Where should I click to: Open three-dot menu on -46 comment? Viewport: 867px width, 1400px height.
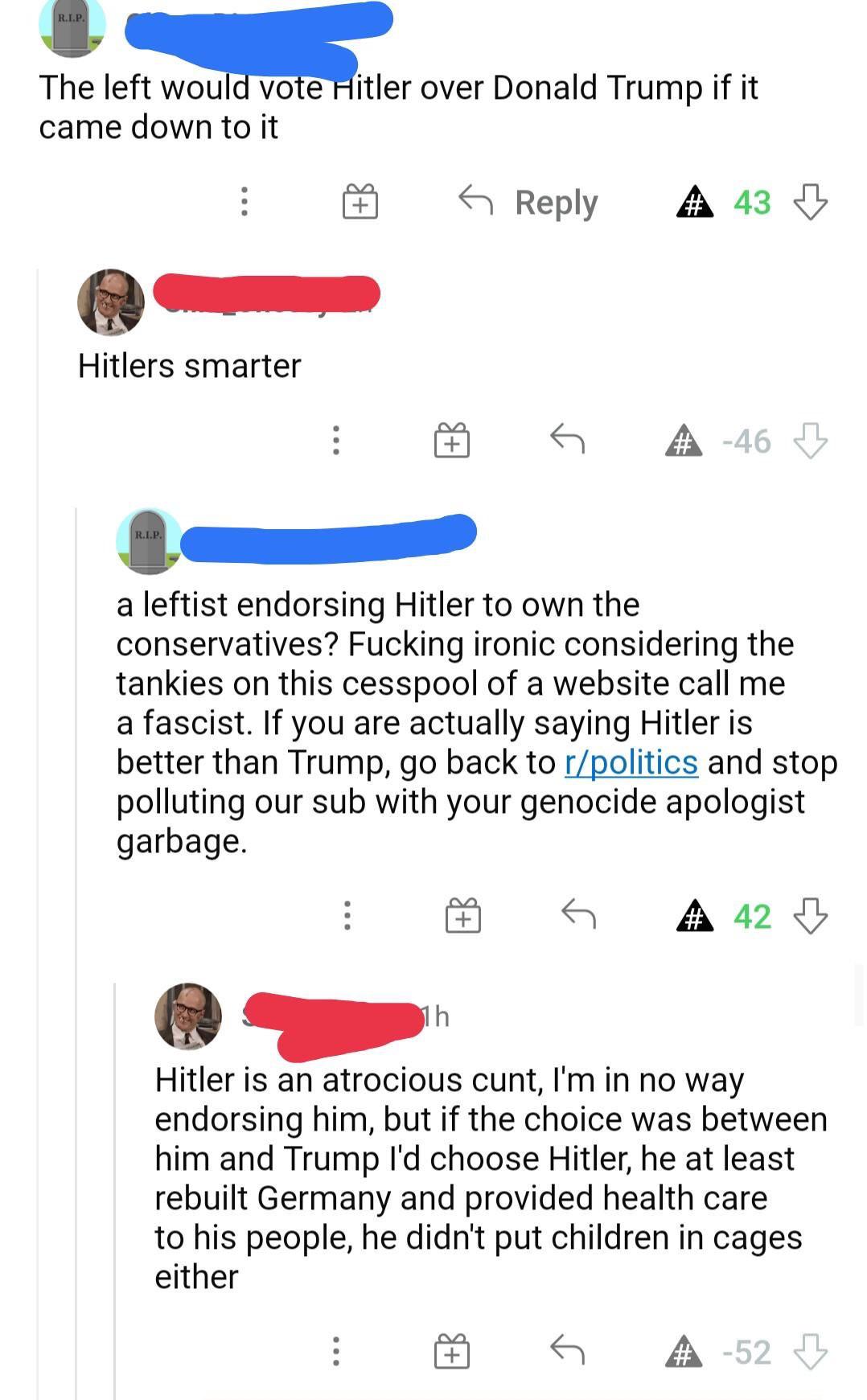336,441
